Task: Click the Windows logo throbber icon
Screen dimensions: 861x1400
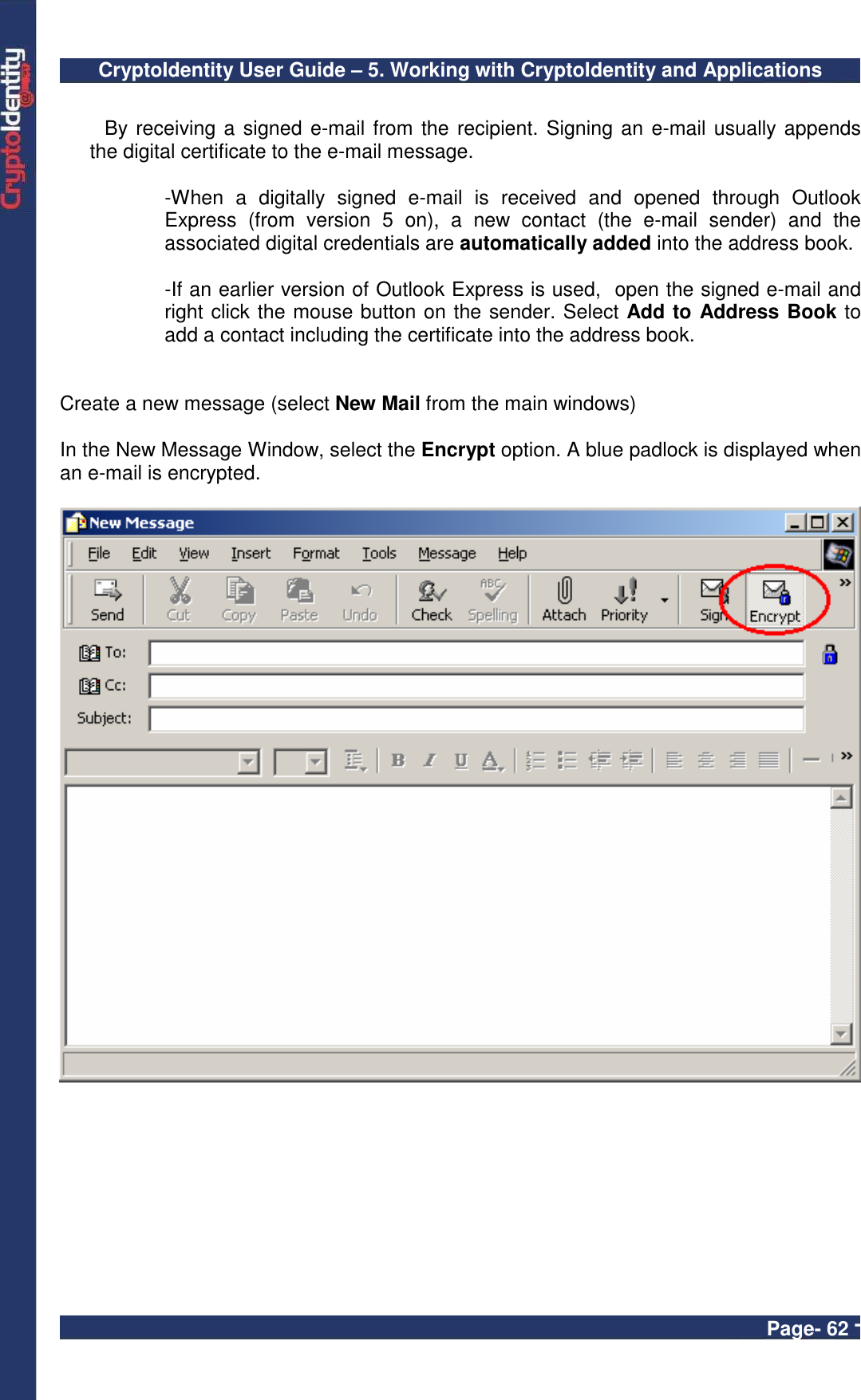Action: pyautogui.click(x=839, y=554)
